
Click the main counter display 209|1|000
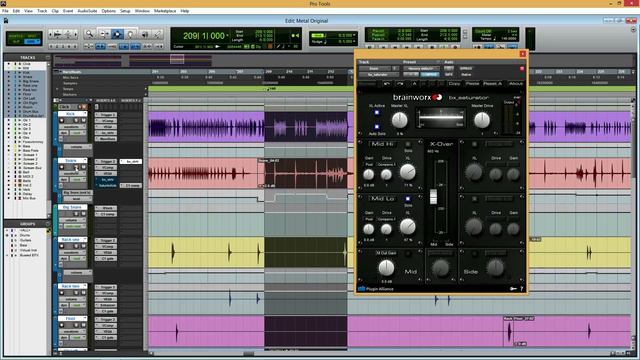click(x=203, y=36)
